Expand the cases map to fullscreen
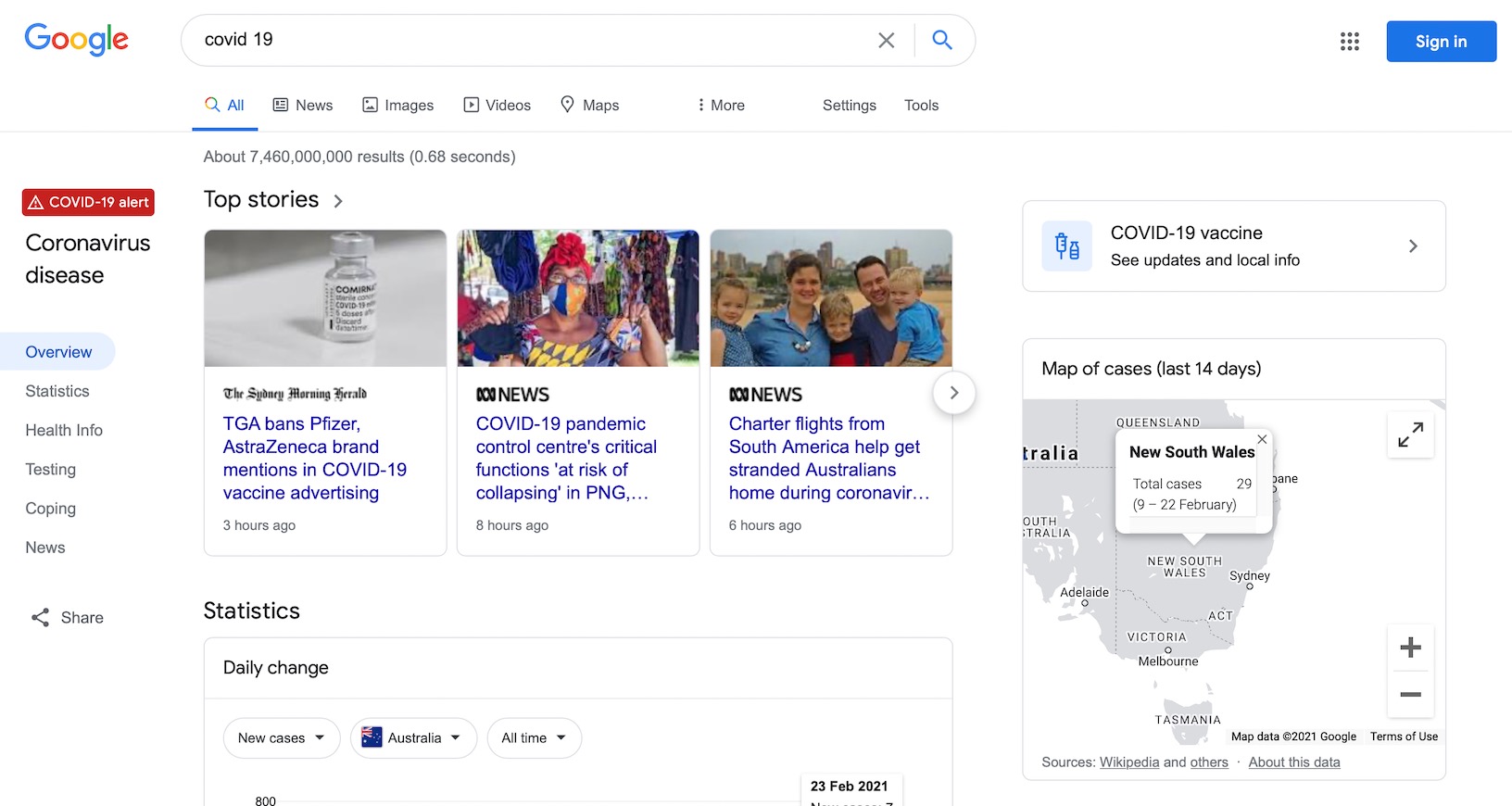 1410,434
